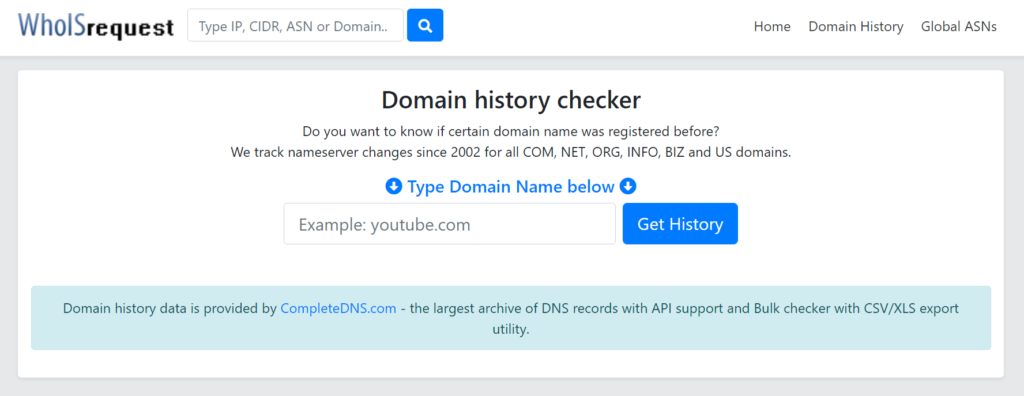Click the Get History button

pyautogui.click(x=680, y=224)
